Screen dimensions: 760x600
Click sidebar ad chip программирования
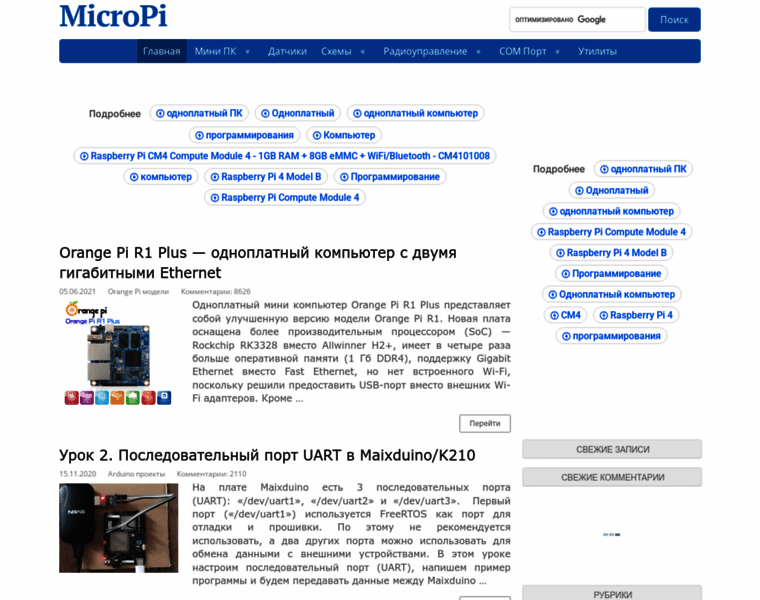[611, 336]
